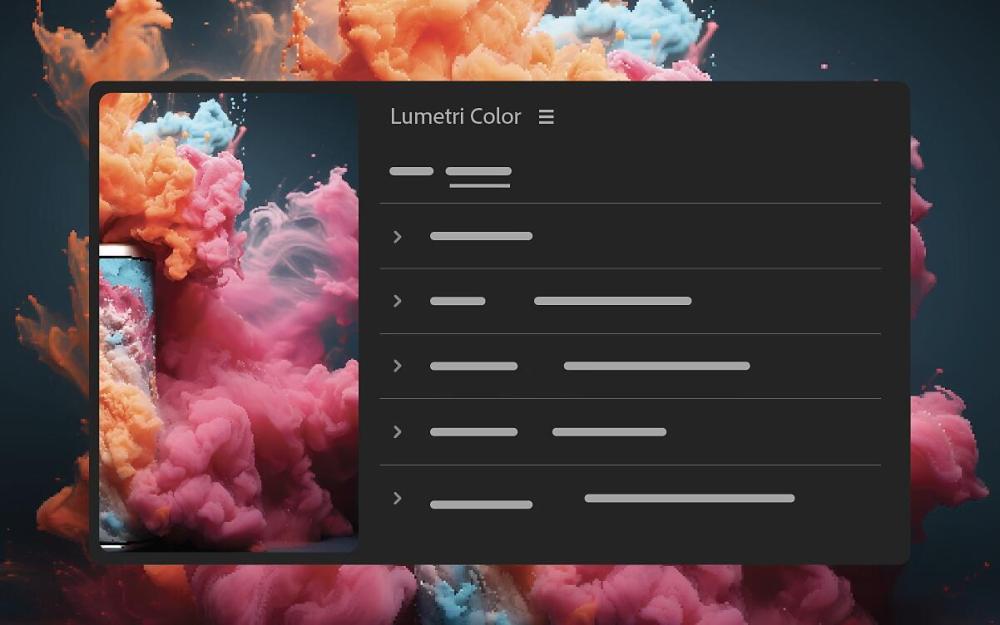Click the HSL Secondary header label
This screenshot has width=1000, height=625.
coord(481,498)
